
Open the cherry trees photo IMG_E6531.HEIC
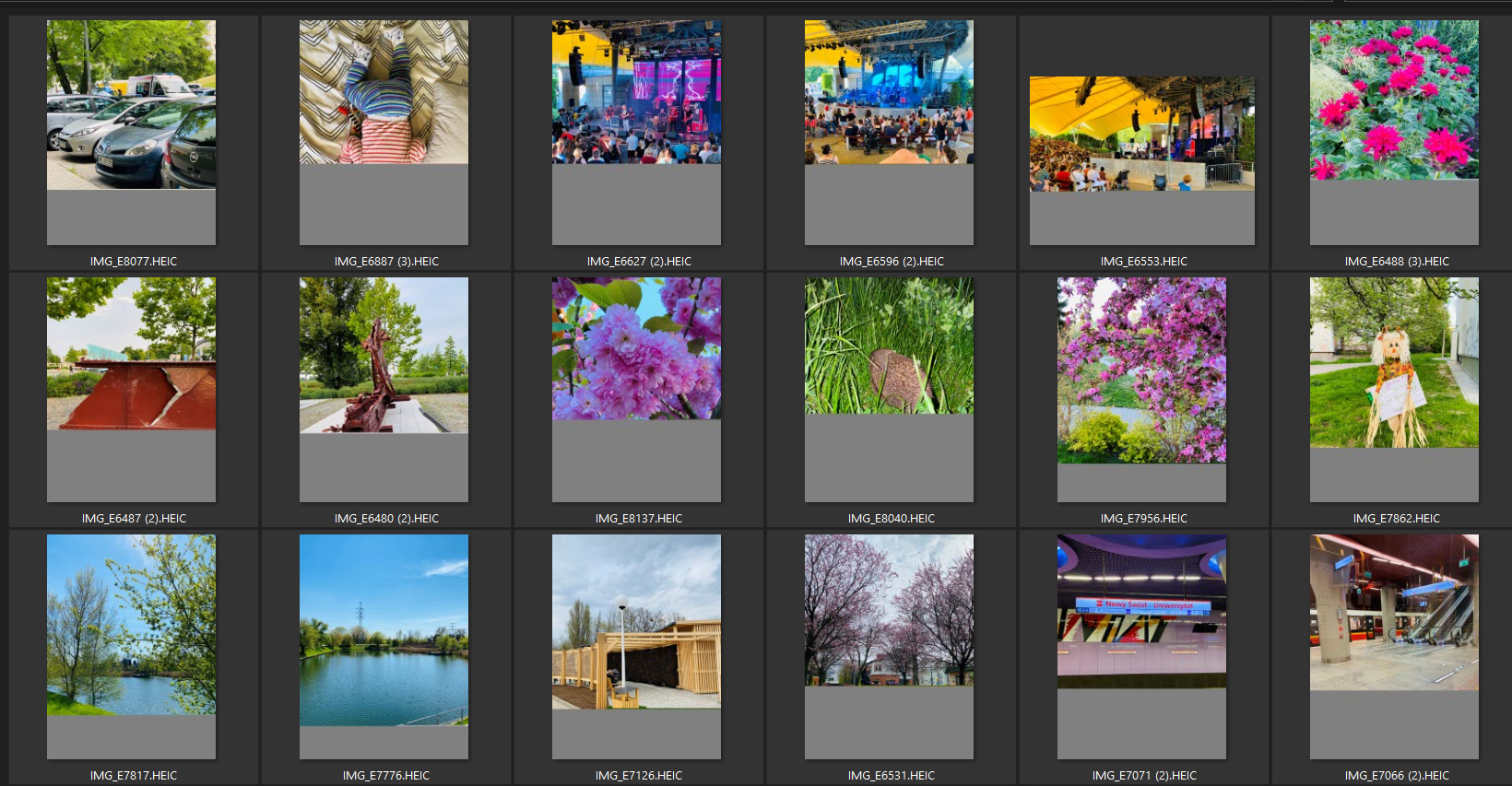pyautogui.click(x=889, y=610)
